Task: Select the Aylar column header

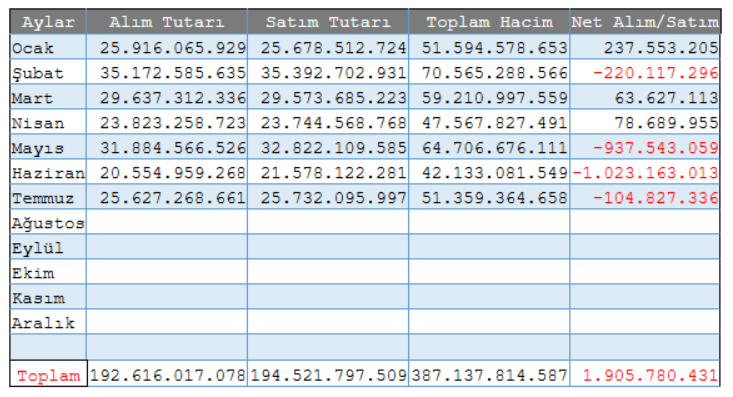Action: [48, 22]
